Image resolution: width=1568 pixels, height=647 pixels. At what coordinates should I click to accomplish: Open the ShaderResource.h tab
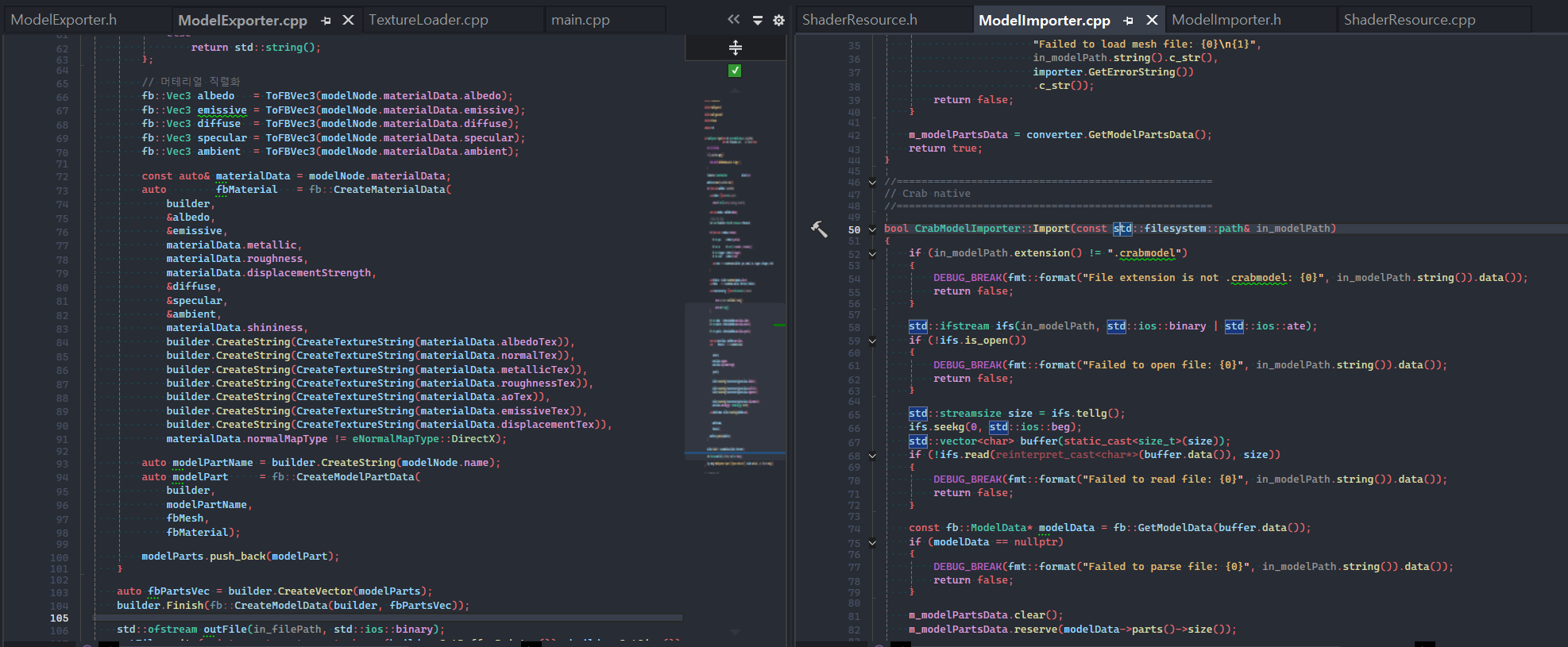tap(859, 20)
